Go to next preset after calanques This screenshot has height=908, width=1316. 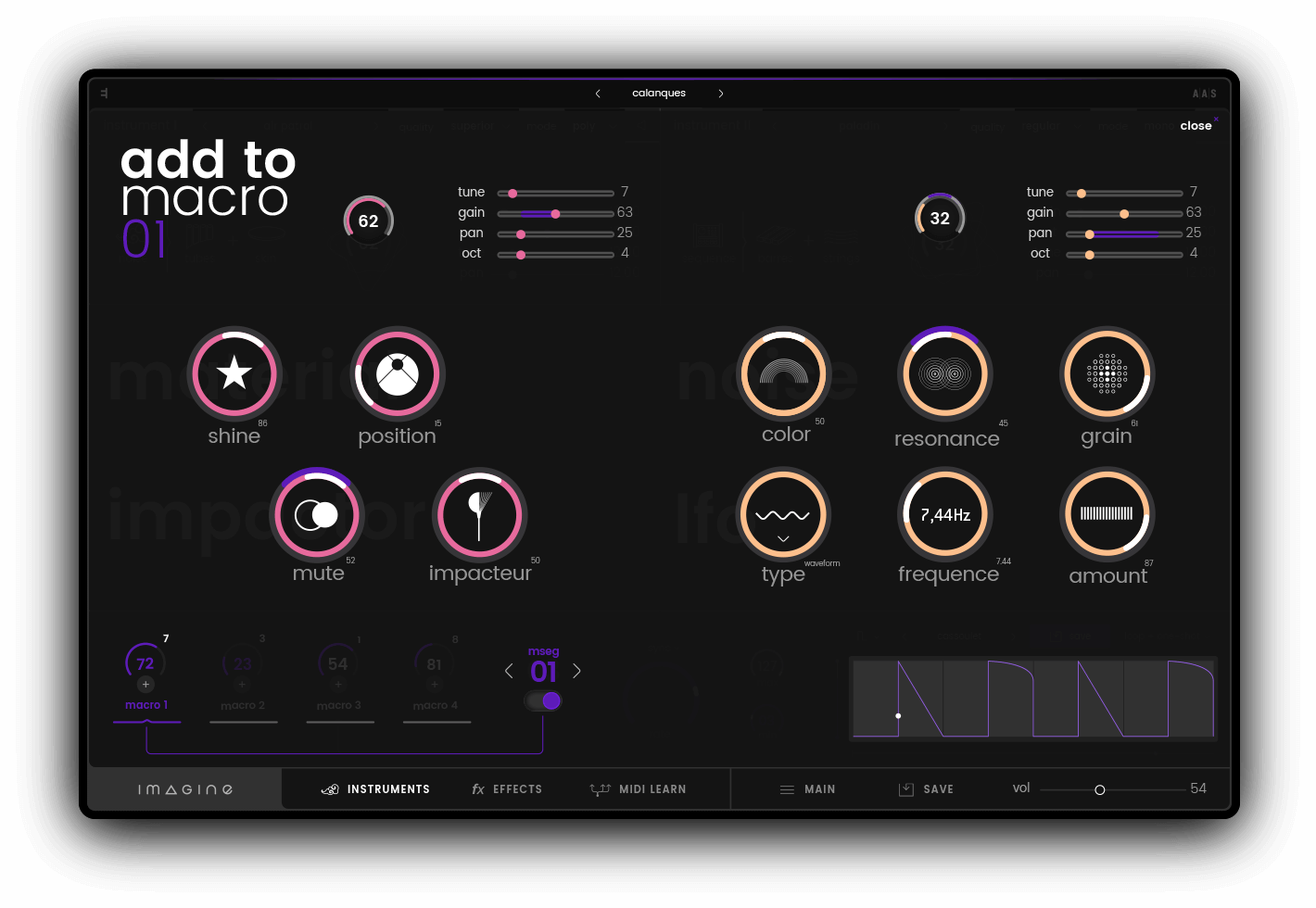(721, 94)
